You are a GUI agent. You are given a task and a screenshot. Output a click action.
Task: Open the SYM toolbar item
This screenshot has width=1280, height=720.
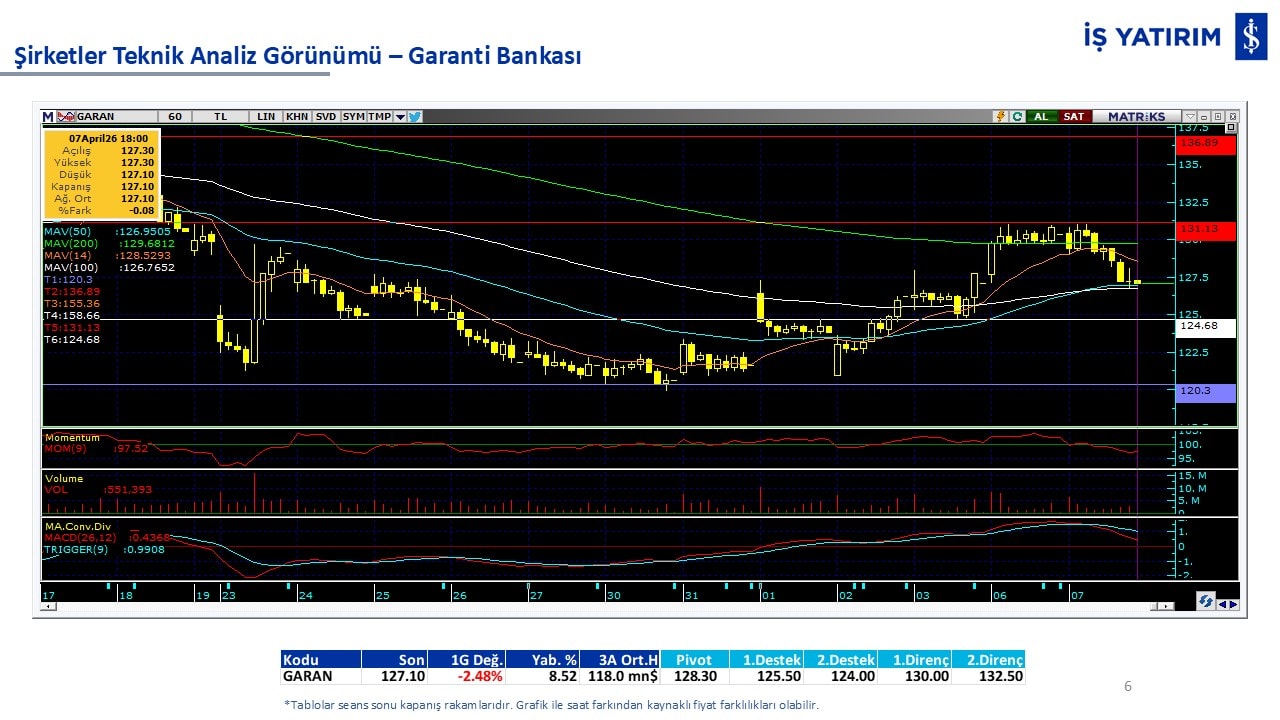353,117
